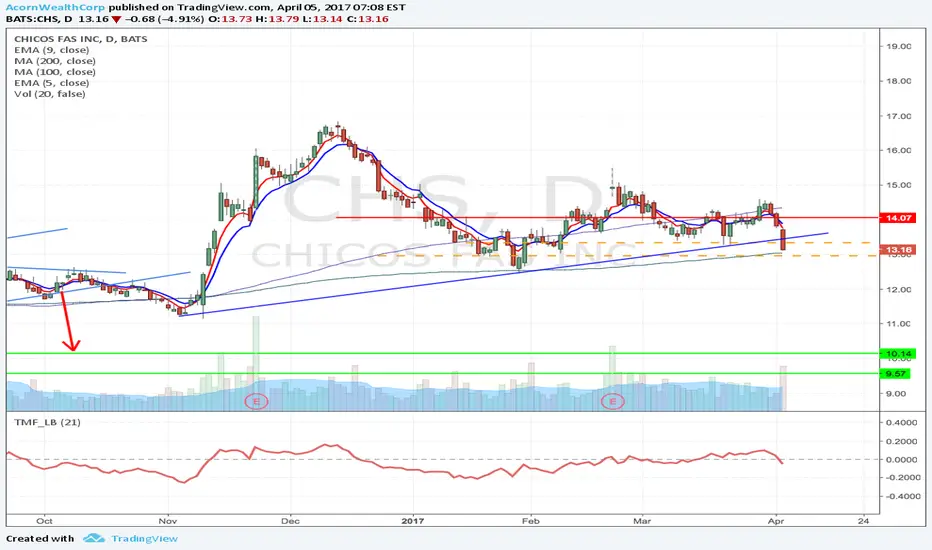Click the 'Mar' label on time axis
The image size is (932, 550).
pyautogui.click(x=642, y=521)
